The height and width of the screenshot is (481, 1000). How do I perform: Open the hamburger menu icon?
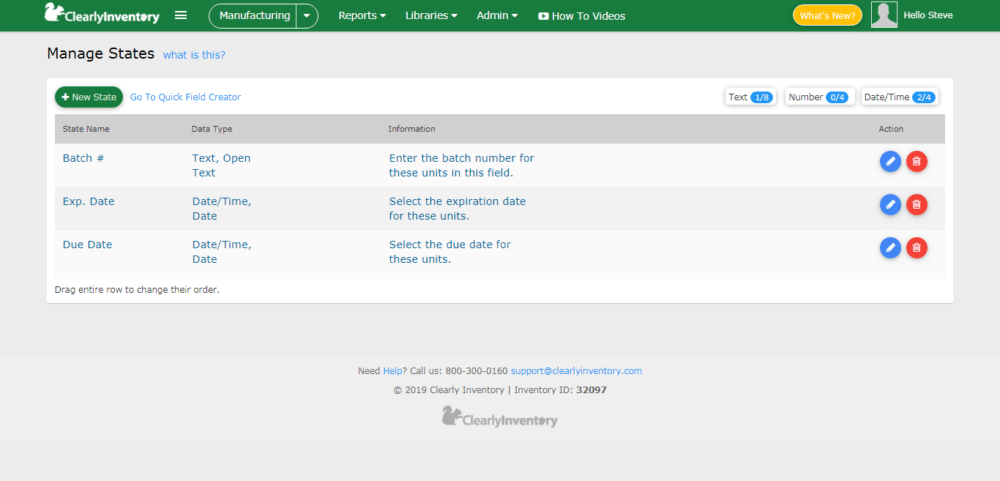coord(181,15)
